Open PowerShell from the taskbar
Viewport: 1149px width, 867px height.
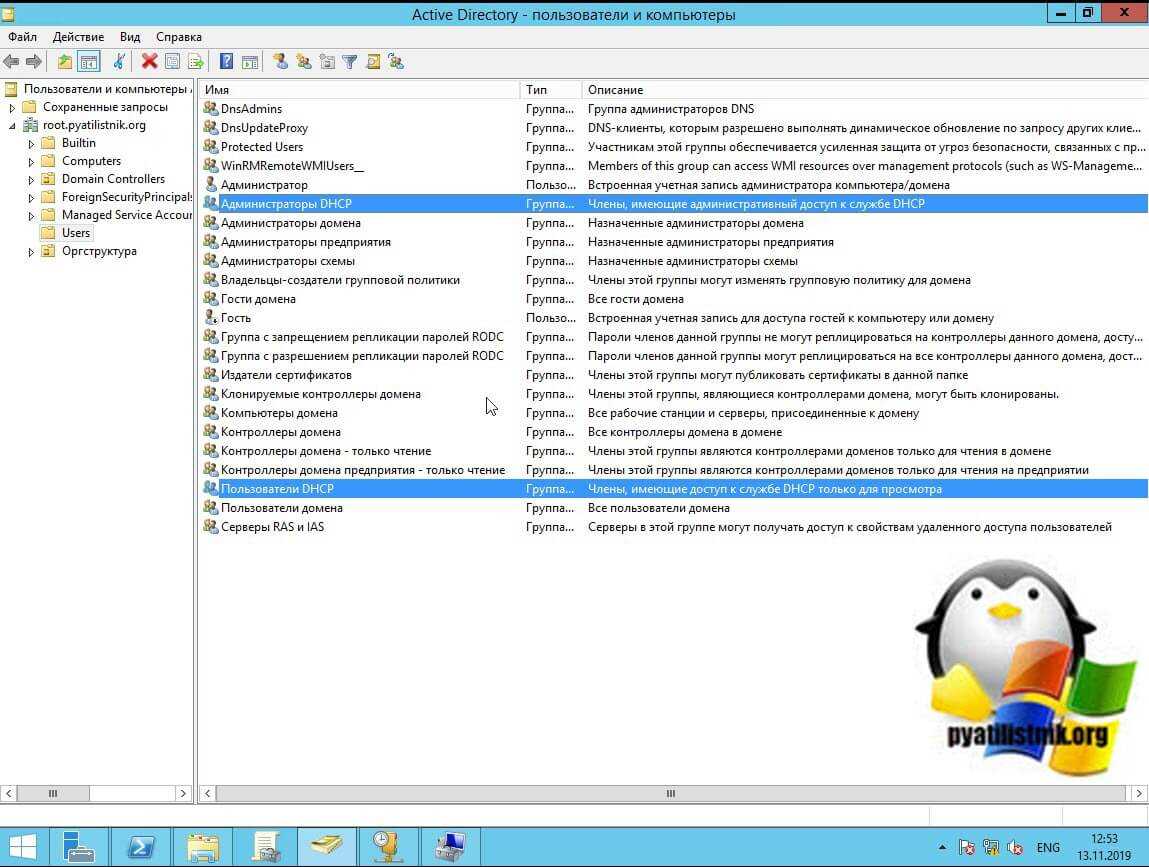[140, 846]
